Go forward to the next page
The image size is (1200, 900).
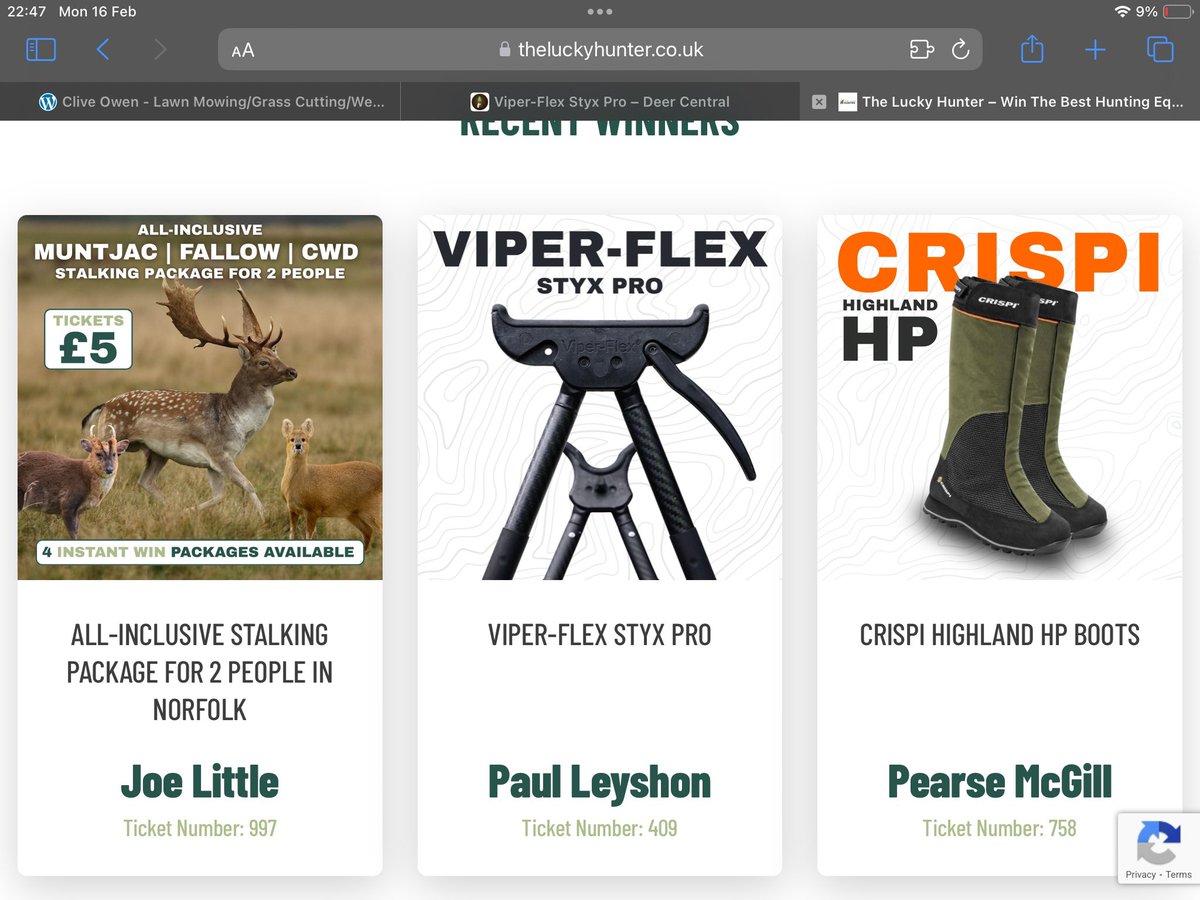[x=161, y=49]
